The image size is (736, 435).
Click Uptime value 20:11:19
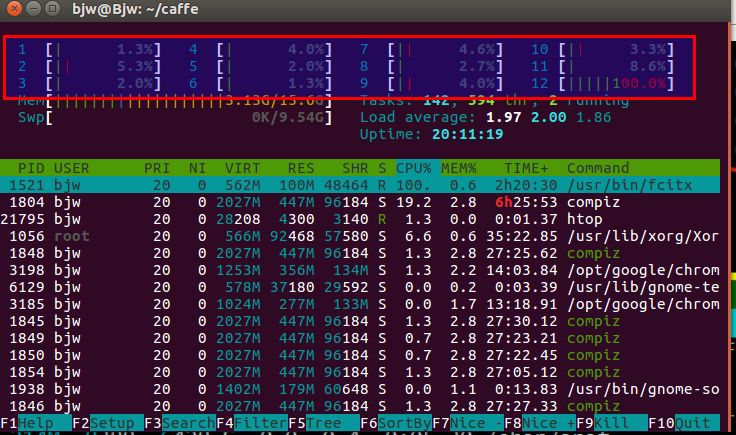468,134
